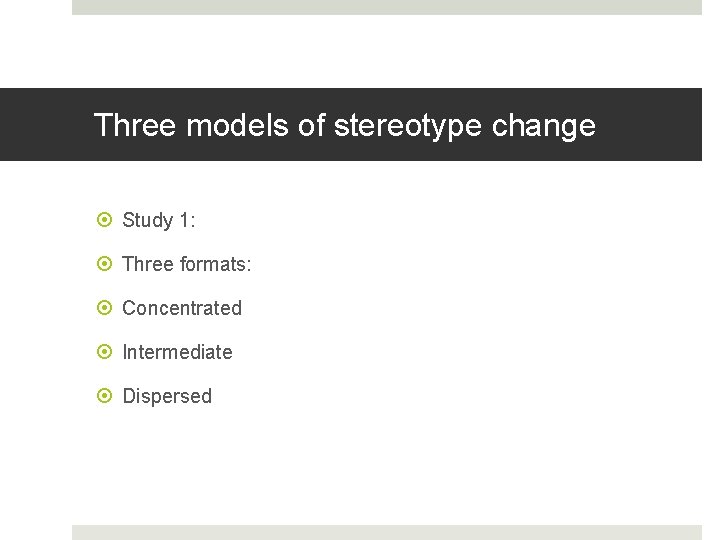720x540 pixels.
Task: Select the 'Concentrated' bullet text
Action: 182,308
